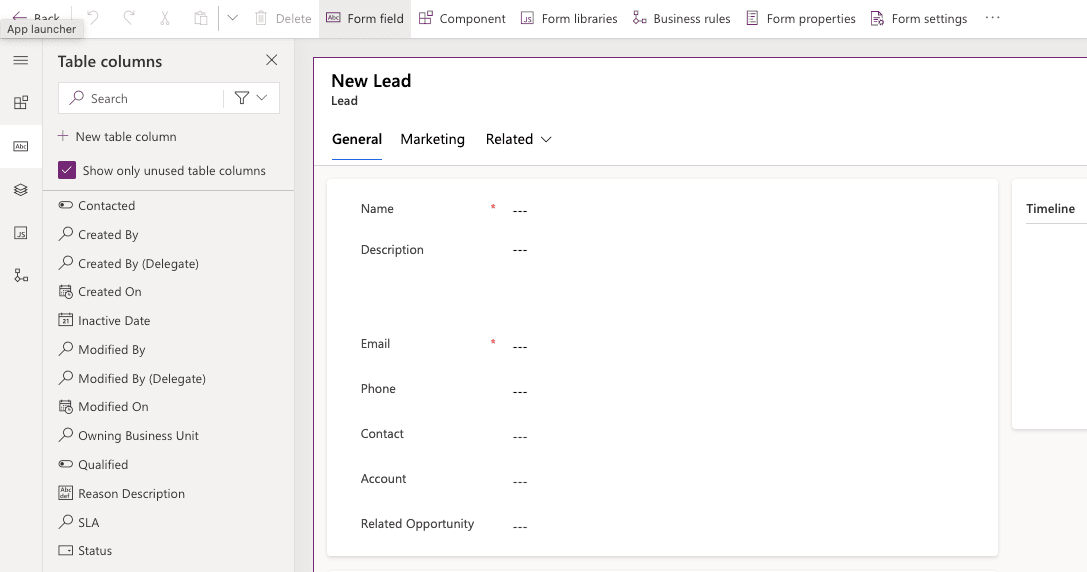The image size is (1087, 572).
Task: Expand the paste options chevron
Action: coord(232,18)
